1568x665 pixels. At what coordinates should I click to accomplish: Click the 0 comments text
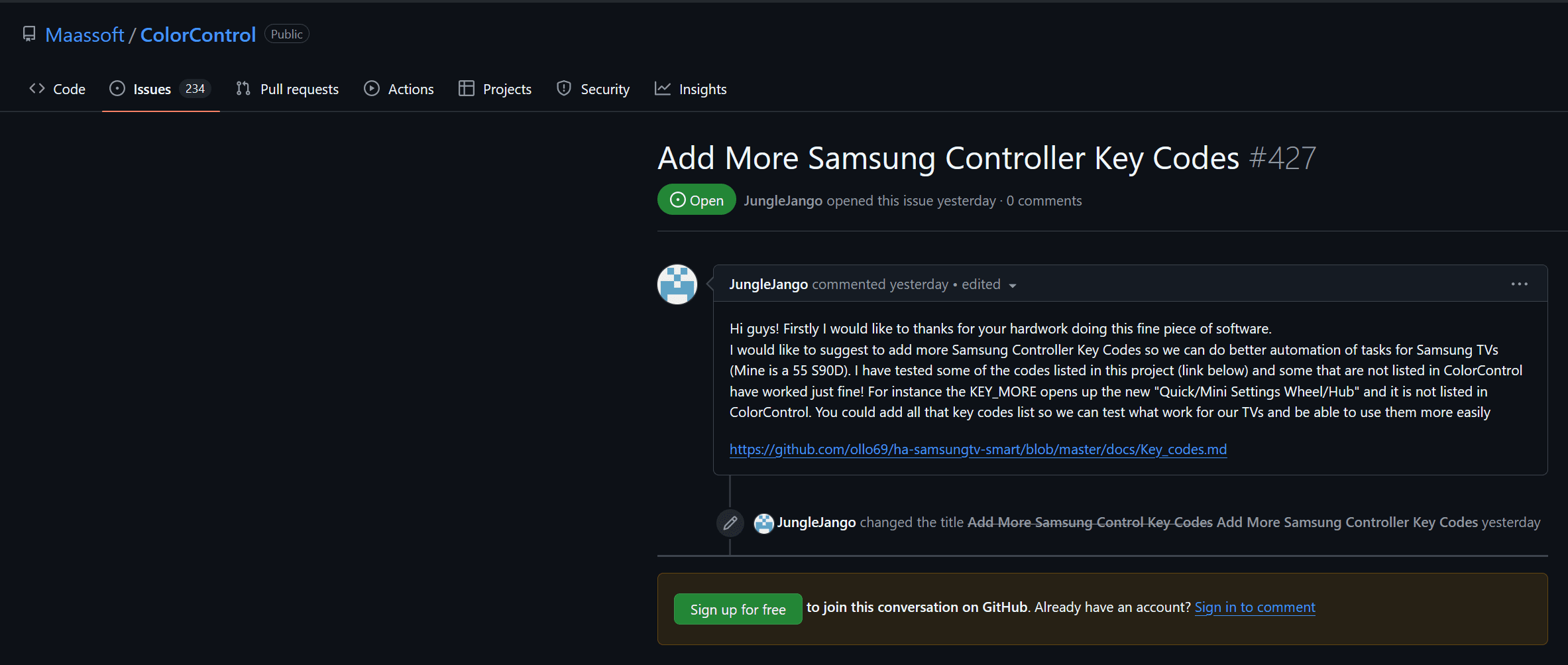click(x=1044, y=201)
